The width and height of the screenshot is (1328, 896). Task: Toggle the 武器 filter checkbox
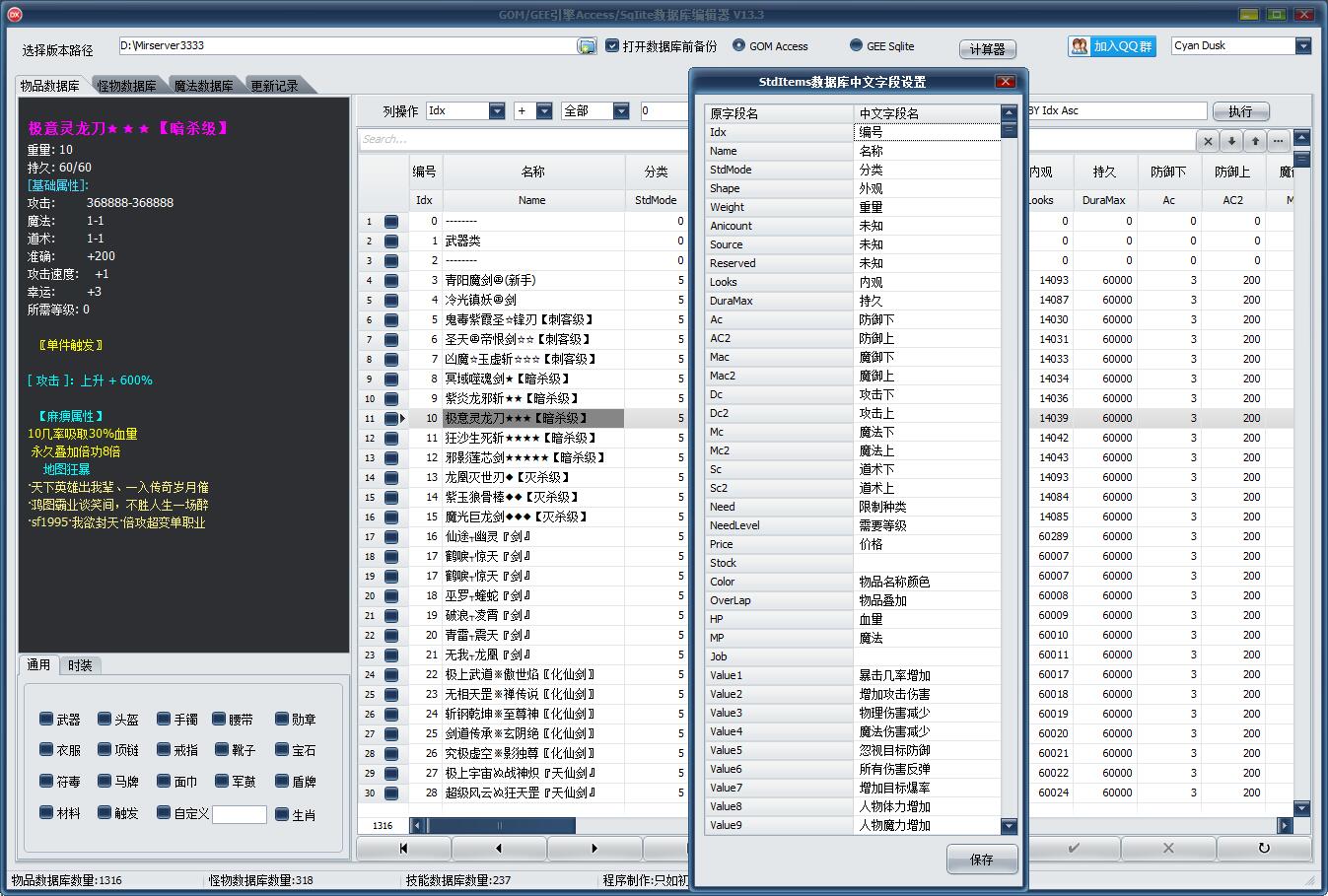[x=46, y=720]
